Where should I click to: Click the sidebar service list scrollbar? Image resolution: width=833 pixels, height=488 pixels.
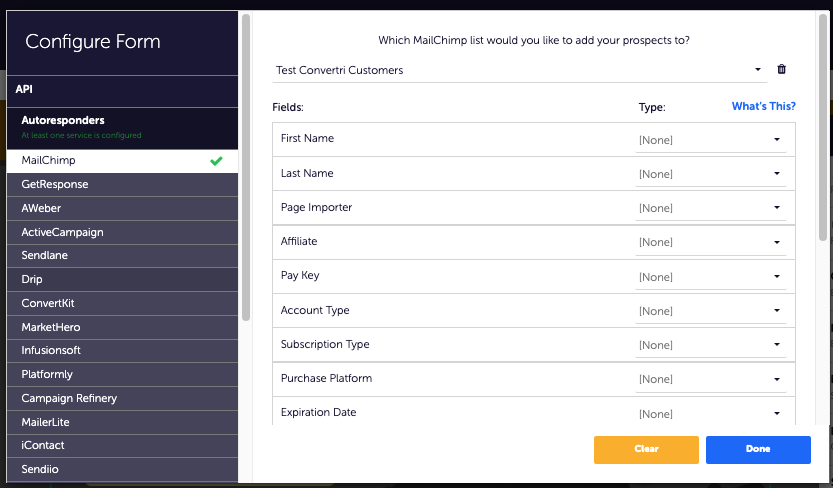coord(245,168)
